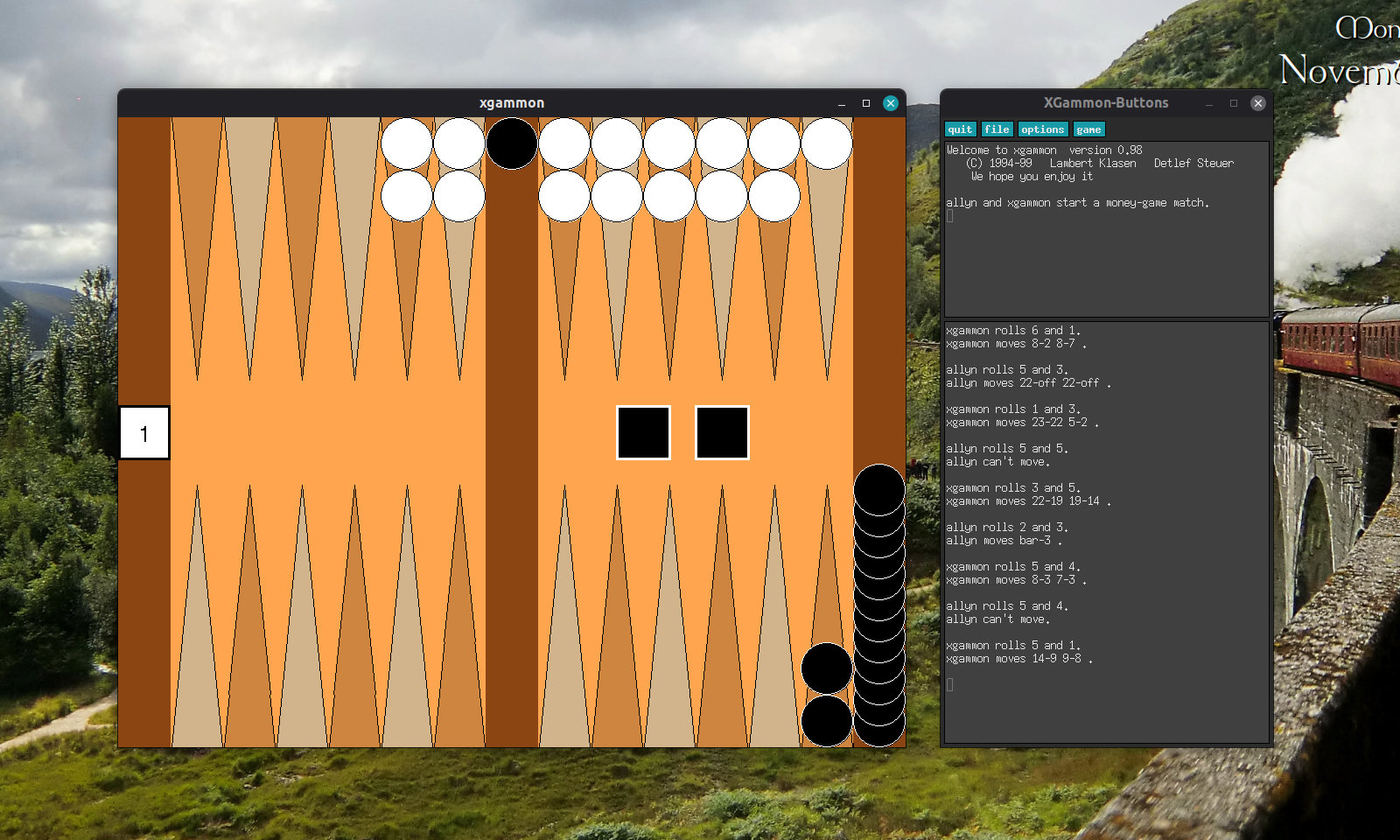Image resolution: width=1400 pixels, height=840 pixels.
Task: Open the game menu
Action: [x=1088, y=129]
